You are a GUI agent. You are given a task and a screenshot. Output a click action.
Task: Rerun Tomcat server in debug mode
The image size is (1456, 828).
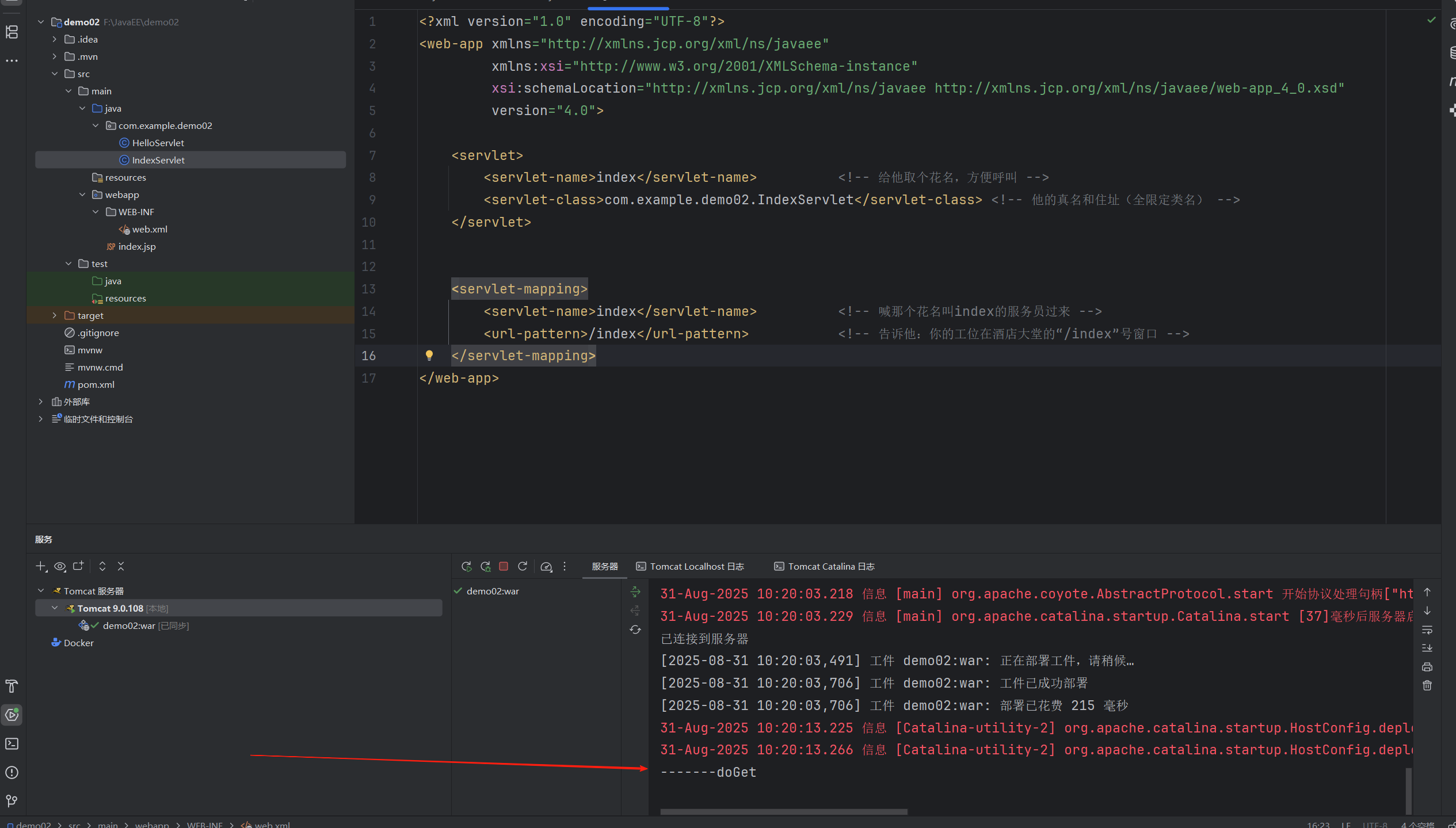[x=485, y=566]
